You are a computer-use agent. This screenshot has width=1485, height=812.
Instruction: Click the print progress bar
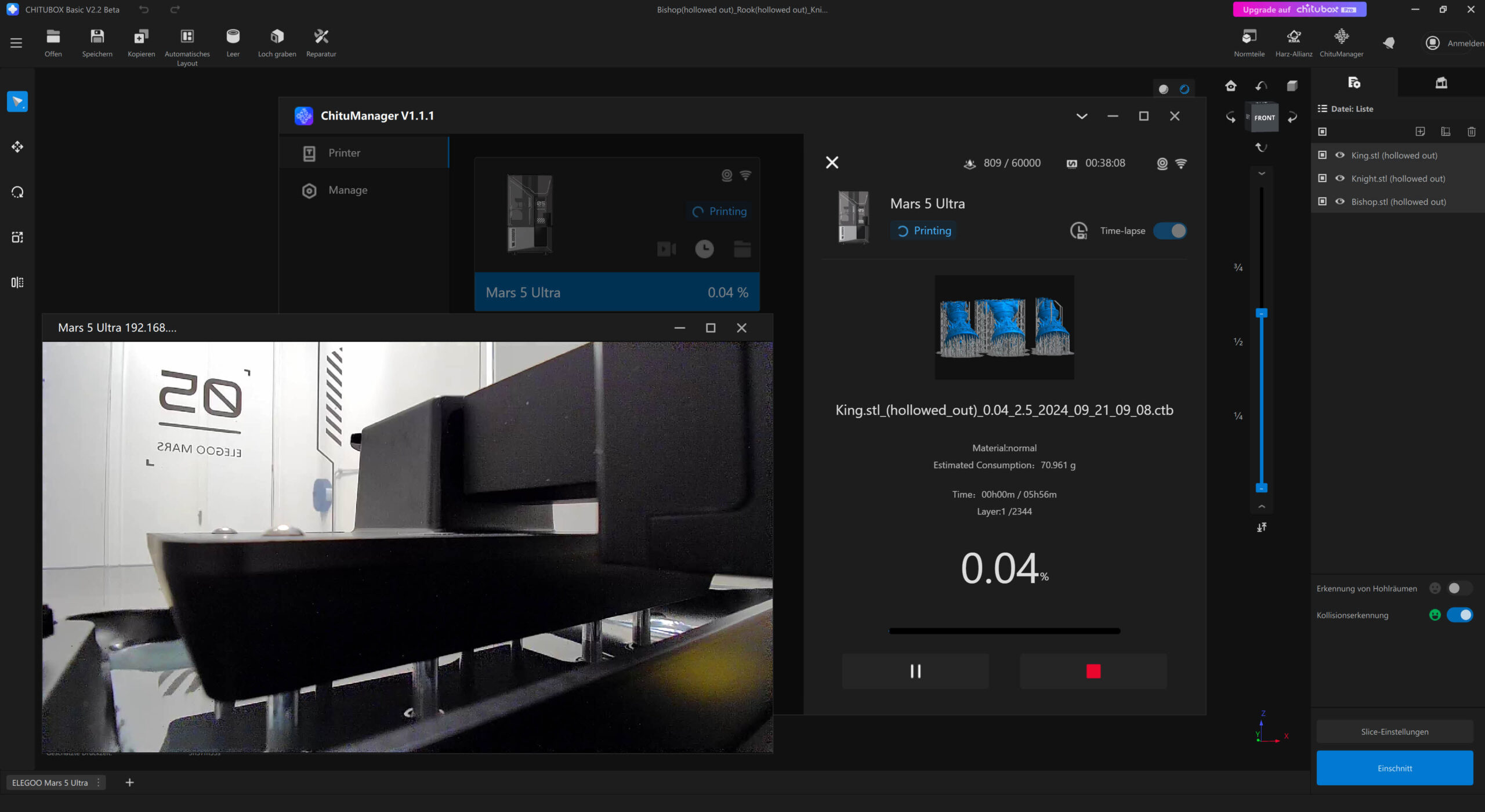[x=1004, y=631]
